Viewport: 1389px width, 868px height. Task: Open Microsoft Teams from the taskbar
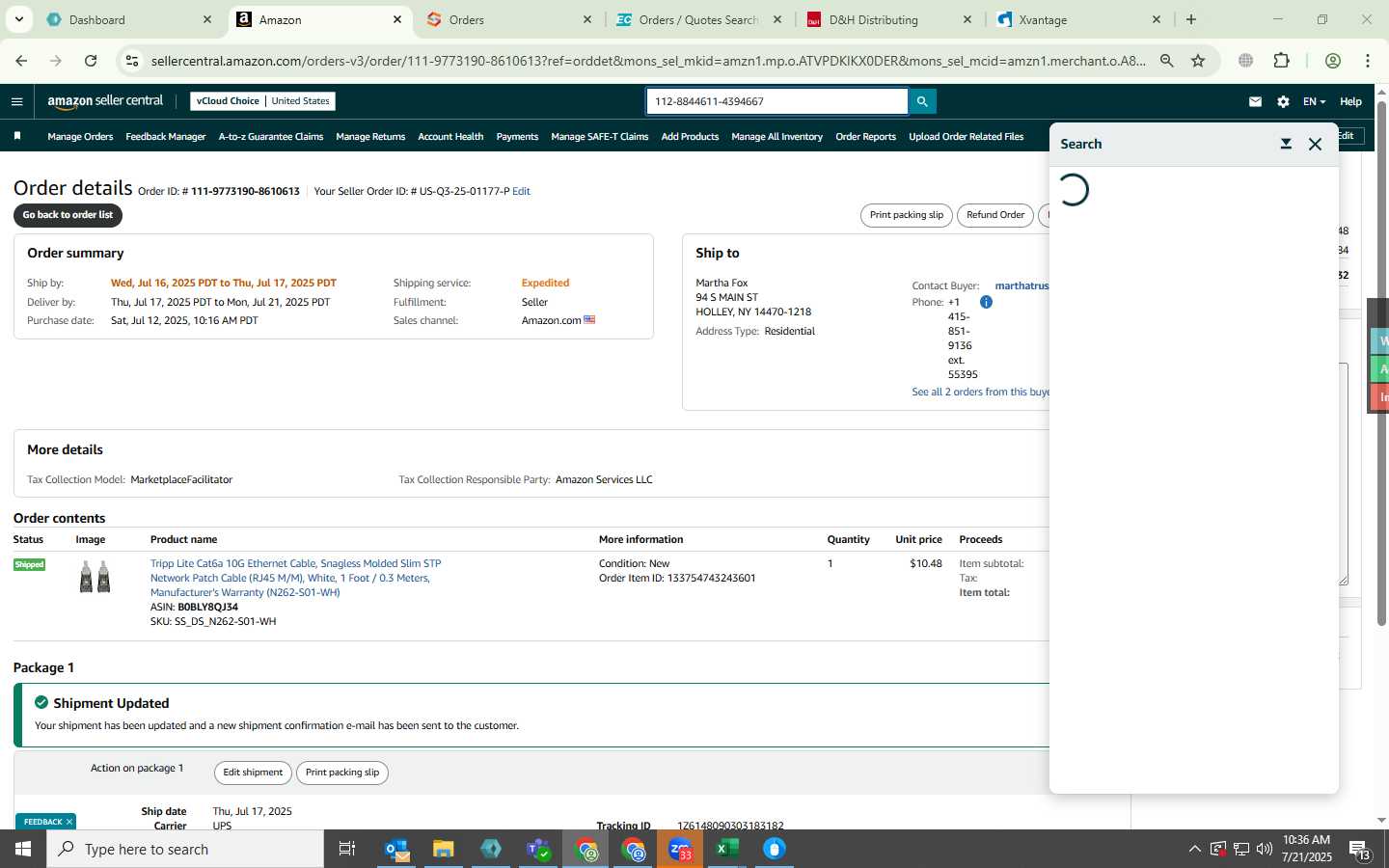coord(538,849)
